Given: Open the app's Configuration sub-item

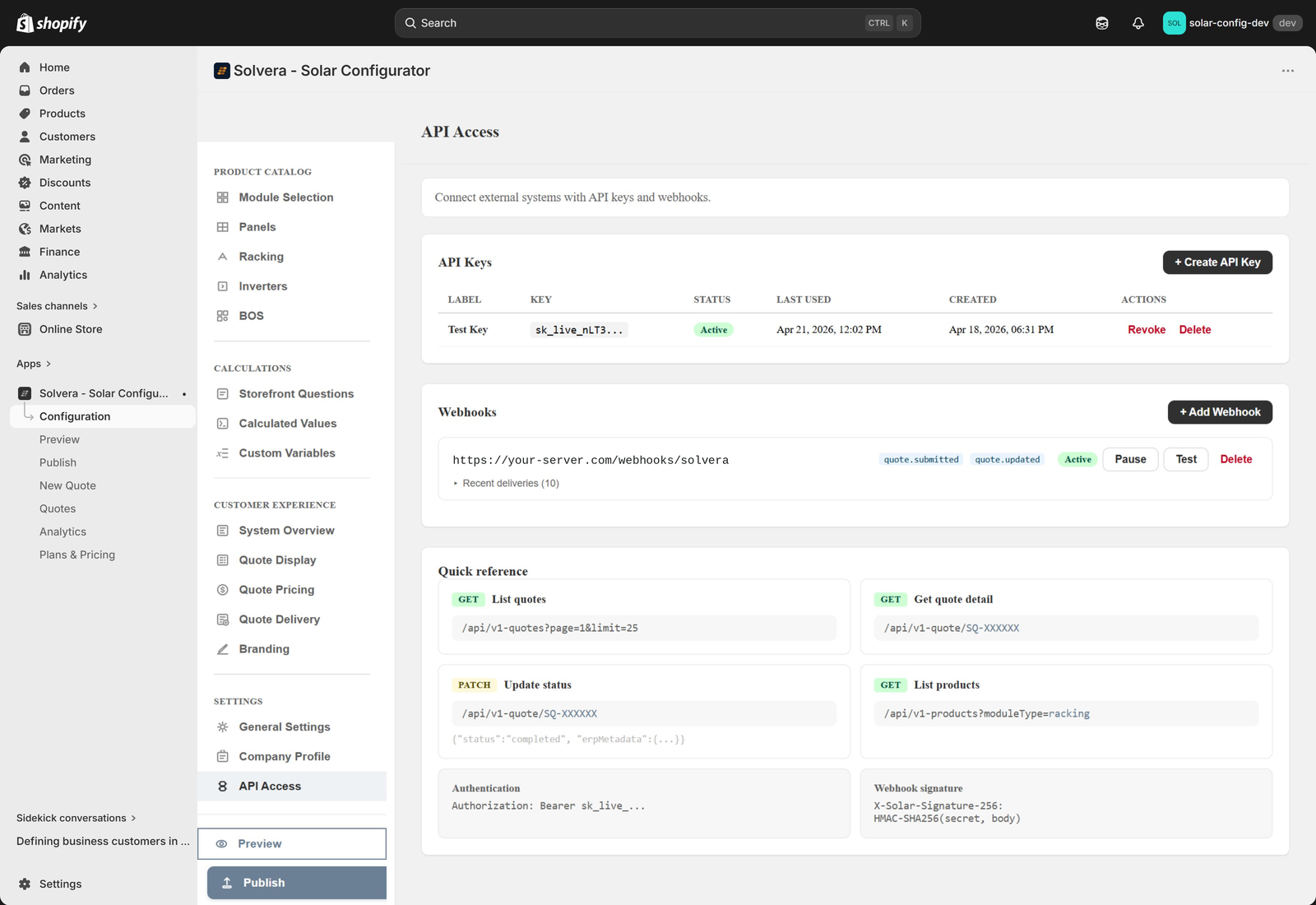Looking at the screenshot, I should [103, 416].
